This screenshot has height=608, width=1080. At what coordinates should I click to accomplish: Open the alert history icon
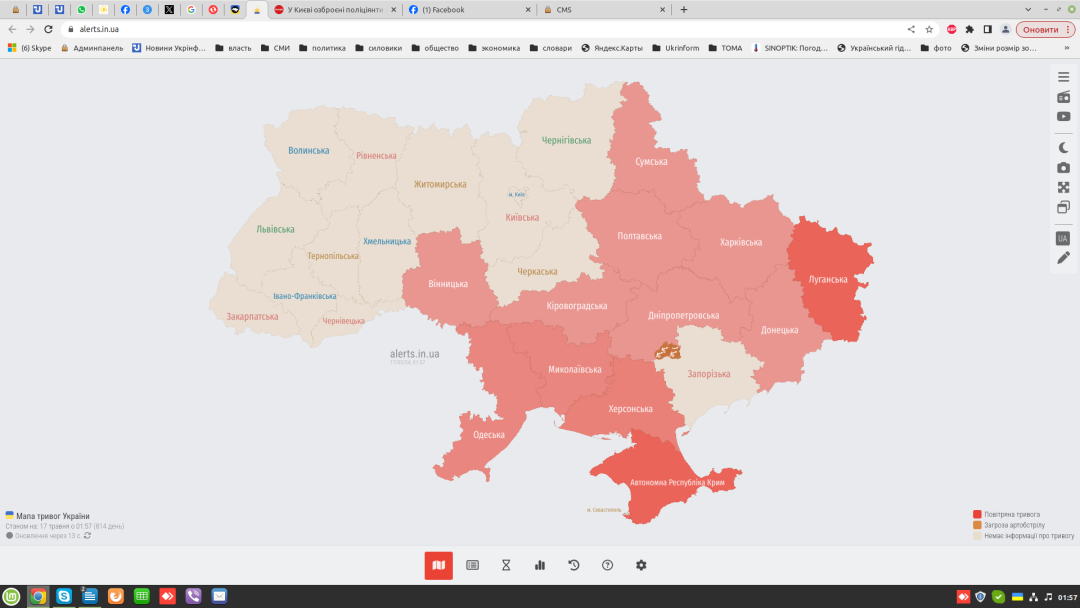[573, 565]
